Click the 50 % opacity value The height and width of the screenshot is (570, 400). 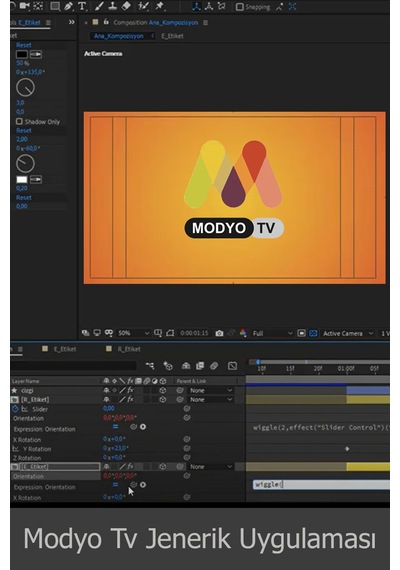[22, 63]
